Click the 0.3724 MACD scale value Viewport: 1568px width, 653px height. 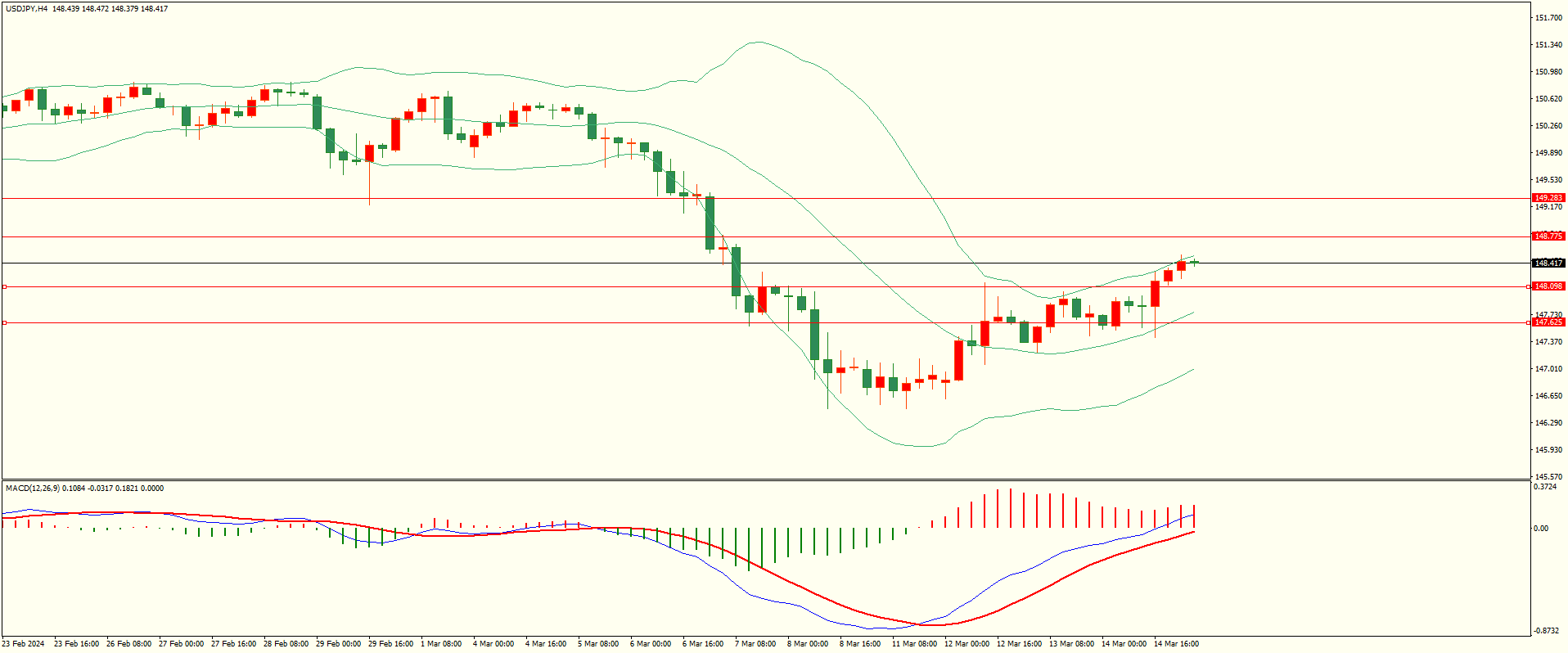click(x=1546, y=487)
